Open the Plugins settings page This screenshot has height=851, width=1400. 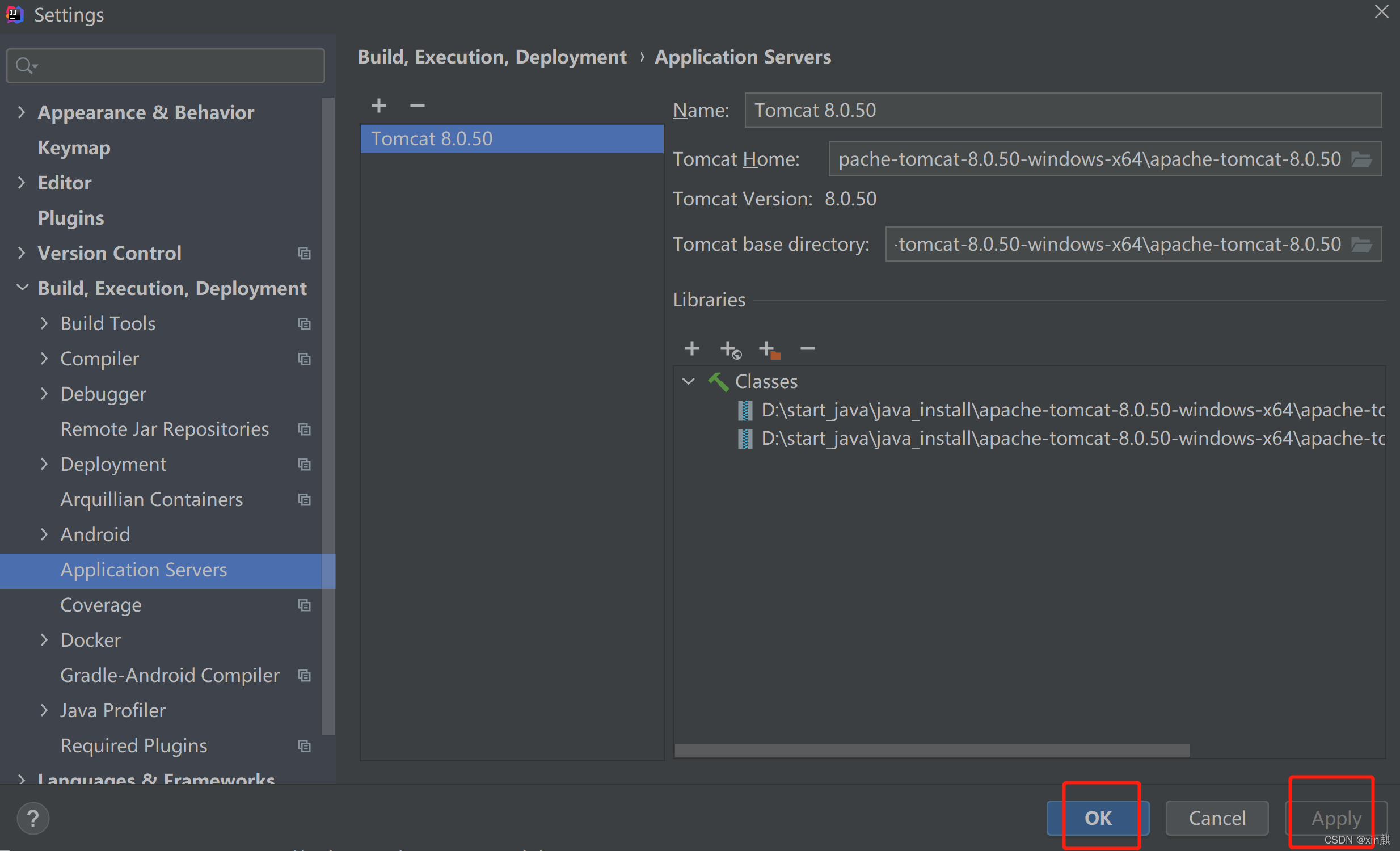tap(70, 219)
